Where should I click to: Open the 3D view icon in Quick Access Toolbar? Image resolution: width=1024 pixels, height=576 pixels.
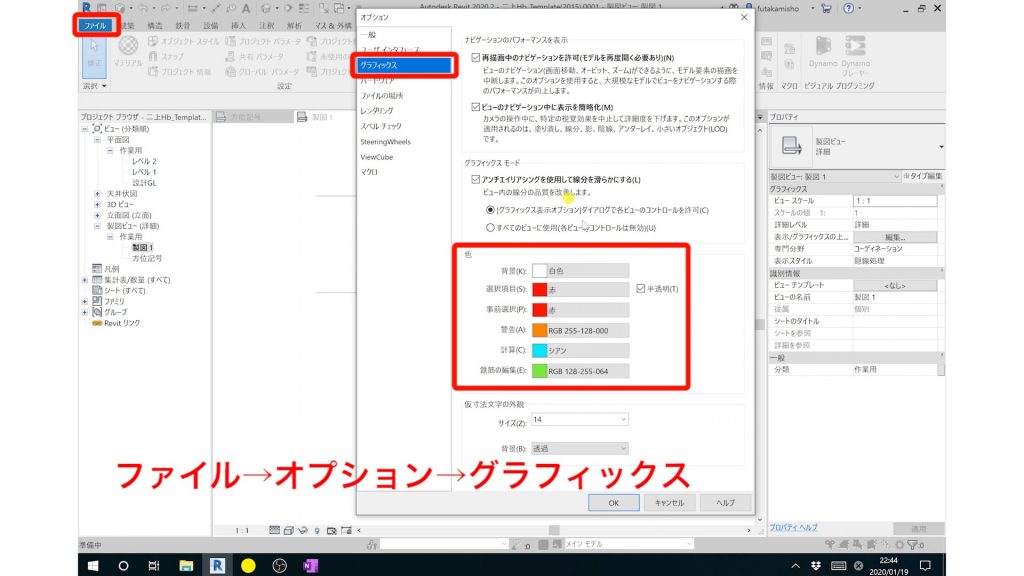[266, 8]
